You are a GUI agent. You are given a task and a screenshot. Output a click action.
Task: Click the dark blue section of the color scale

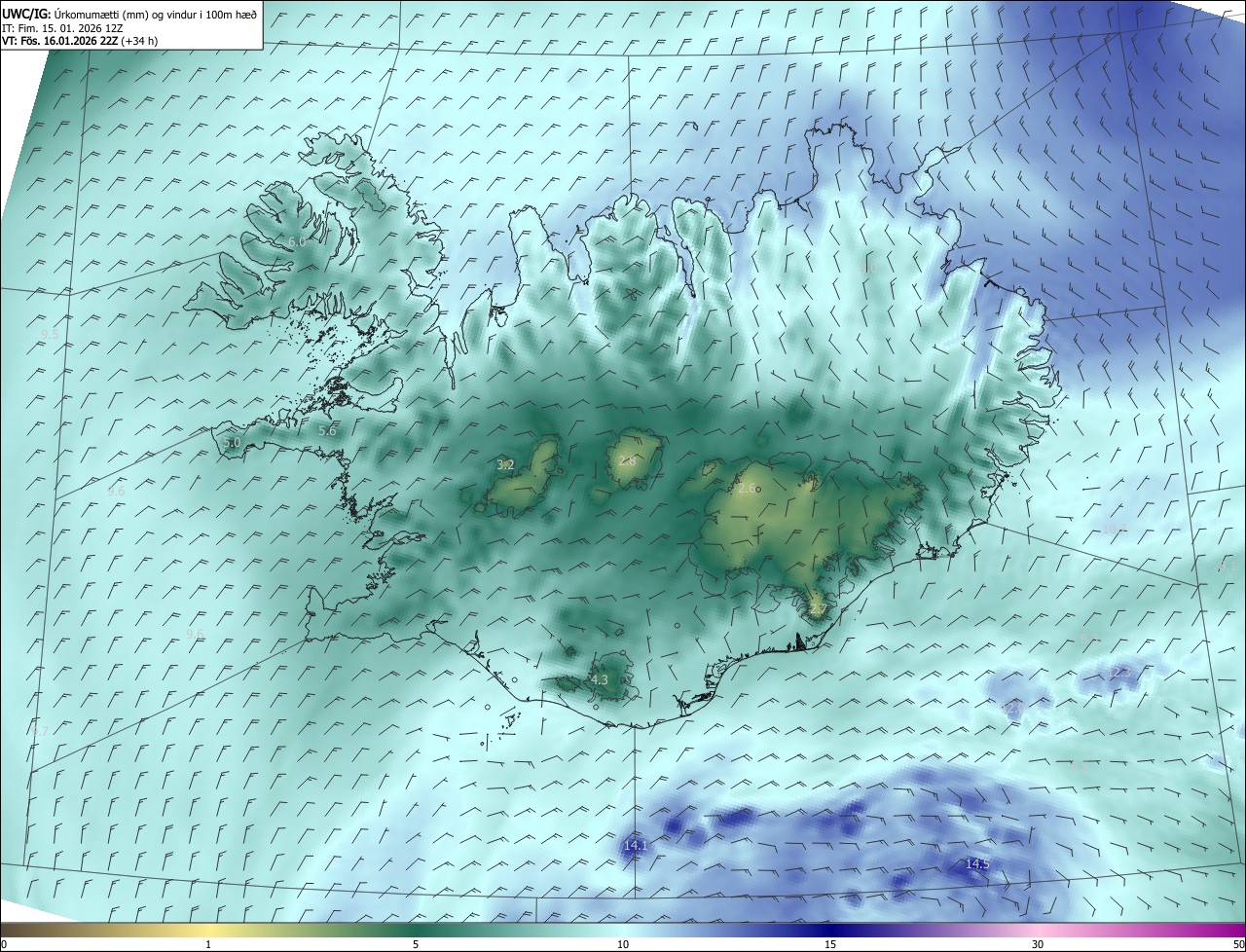(x=830, y=930)
